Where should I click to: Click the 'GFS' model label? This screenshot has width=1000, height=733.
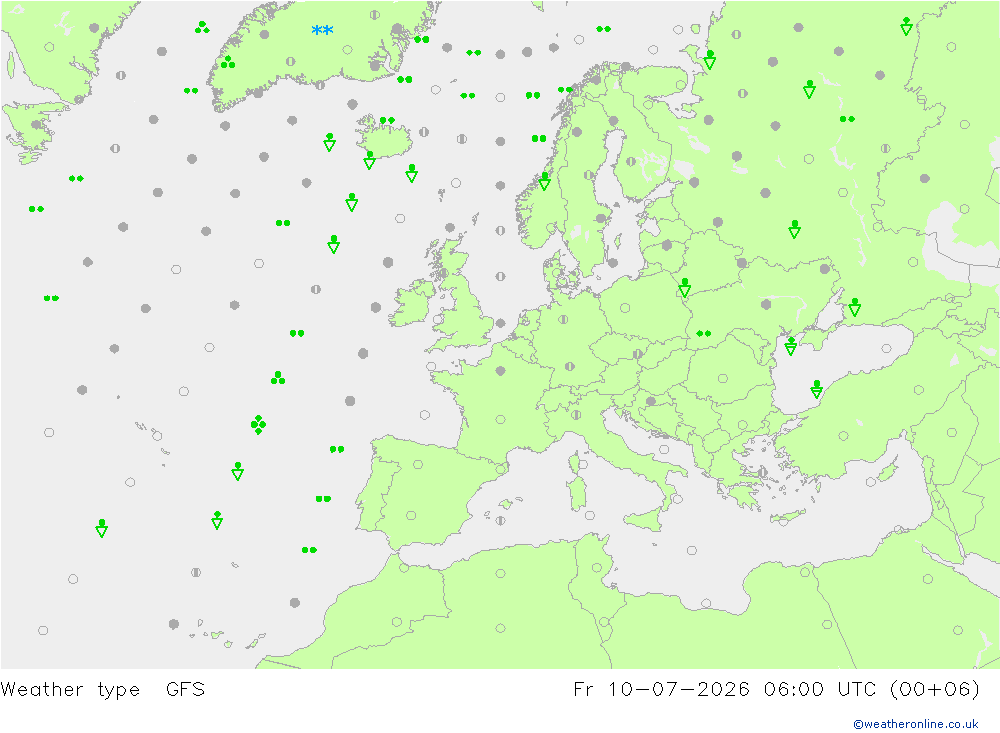pos(185,690)
